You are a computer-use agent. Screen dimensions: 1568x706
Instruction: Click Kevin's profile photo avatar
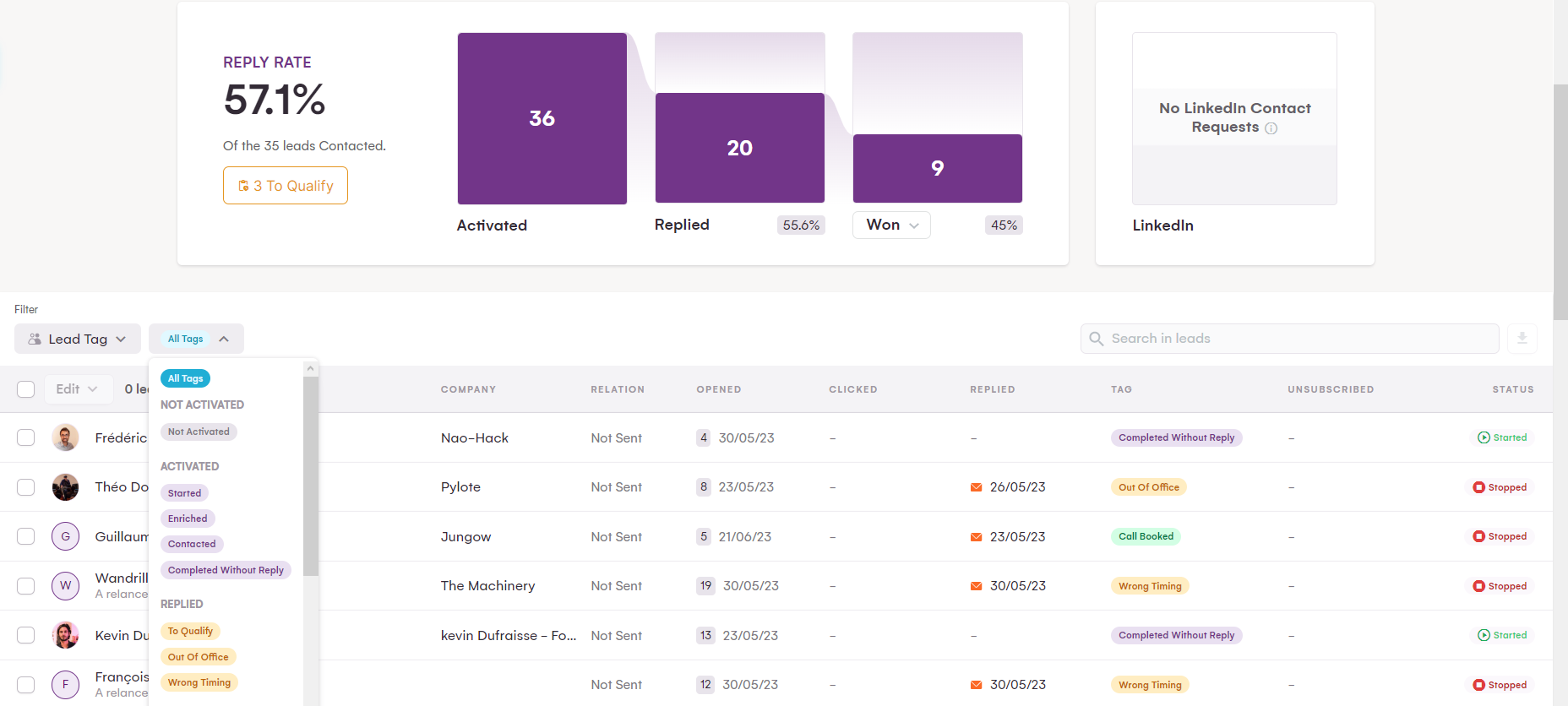[65, 635]
